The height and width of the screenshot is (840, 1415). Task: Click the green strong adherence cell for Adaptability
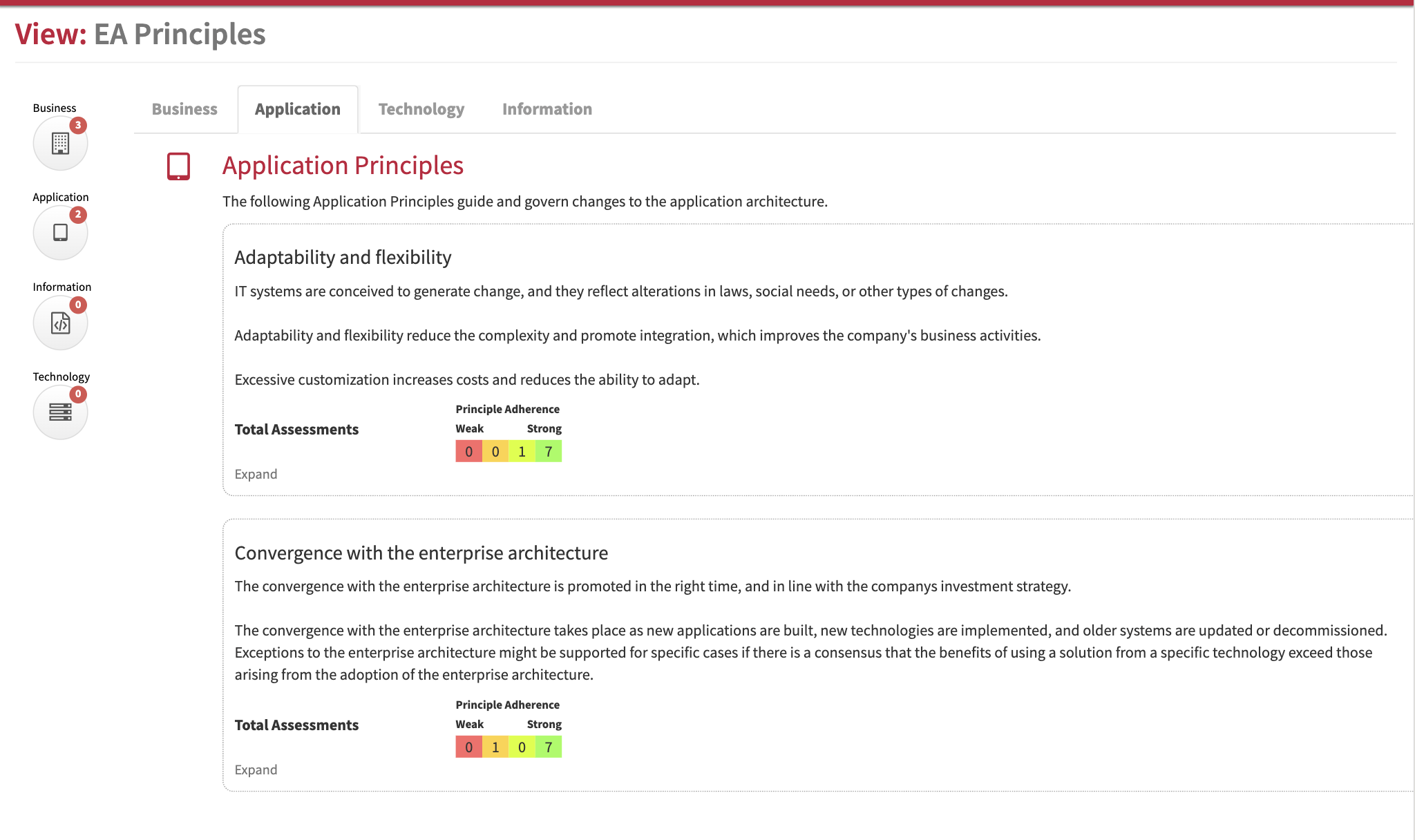549,452
